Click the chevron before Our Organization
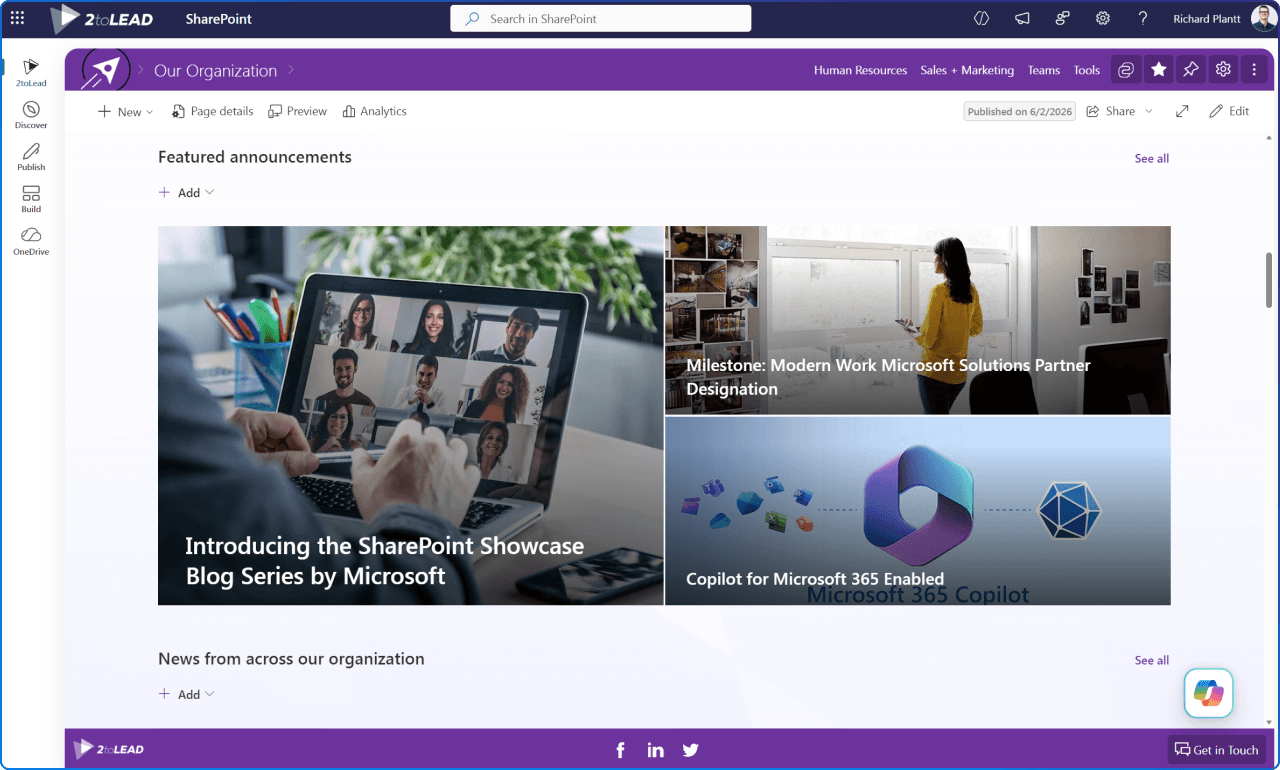 (x=141, y=70)
